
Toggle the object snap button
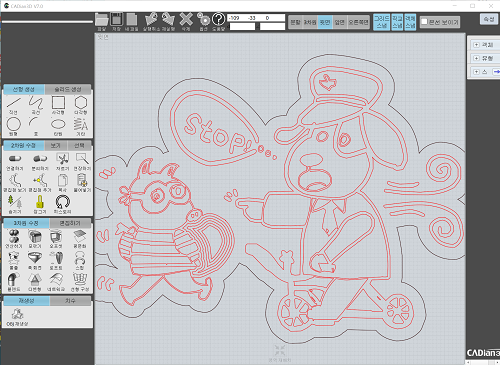click(x=410, y=22)
